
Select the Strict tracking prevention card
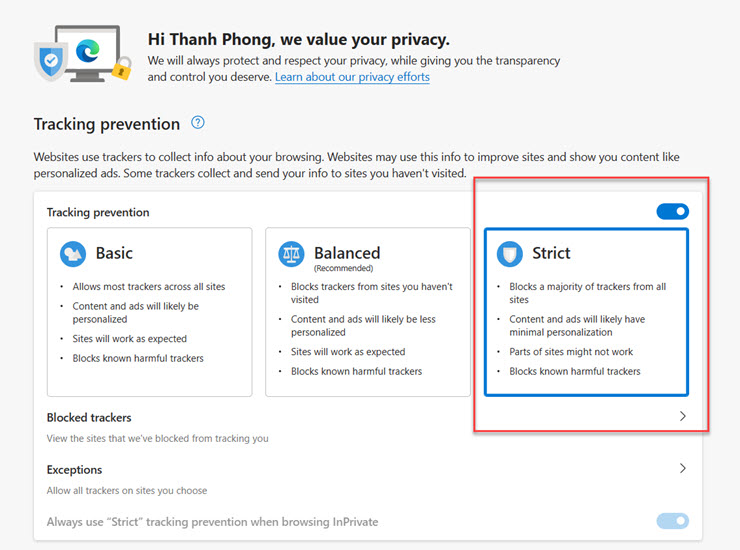586,312
